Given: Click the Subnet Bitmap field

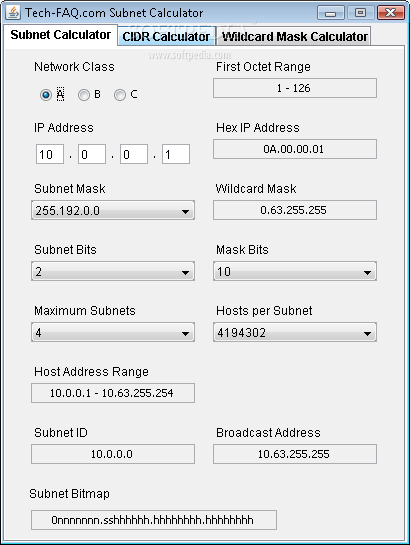Looking at the screenshot, I should tap(154, 520).
